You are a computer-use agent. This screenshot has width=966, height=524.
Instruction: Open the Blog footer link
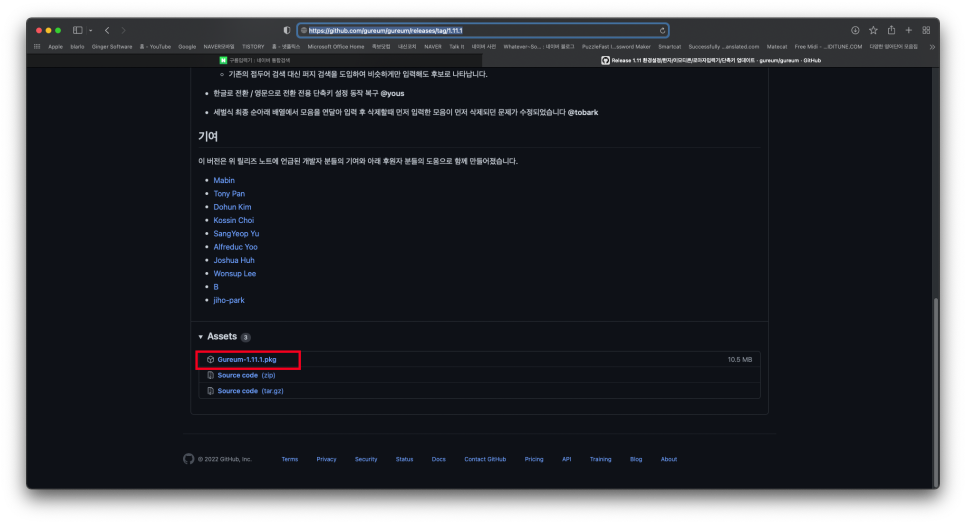coord(636,459)
